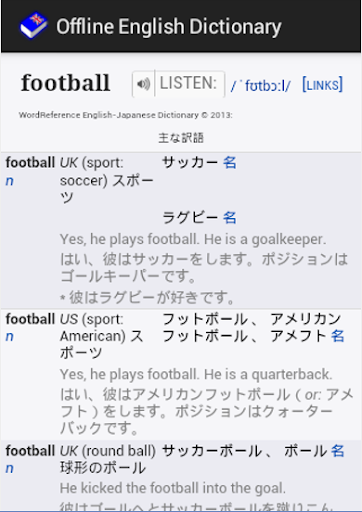Play pronunciation with the speaker icon

(x=144, y=84)
